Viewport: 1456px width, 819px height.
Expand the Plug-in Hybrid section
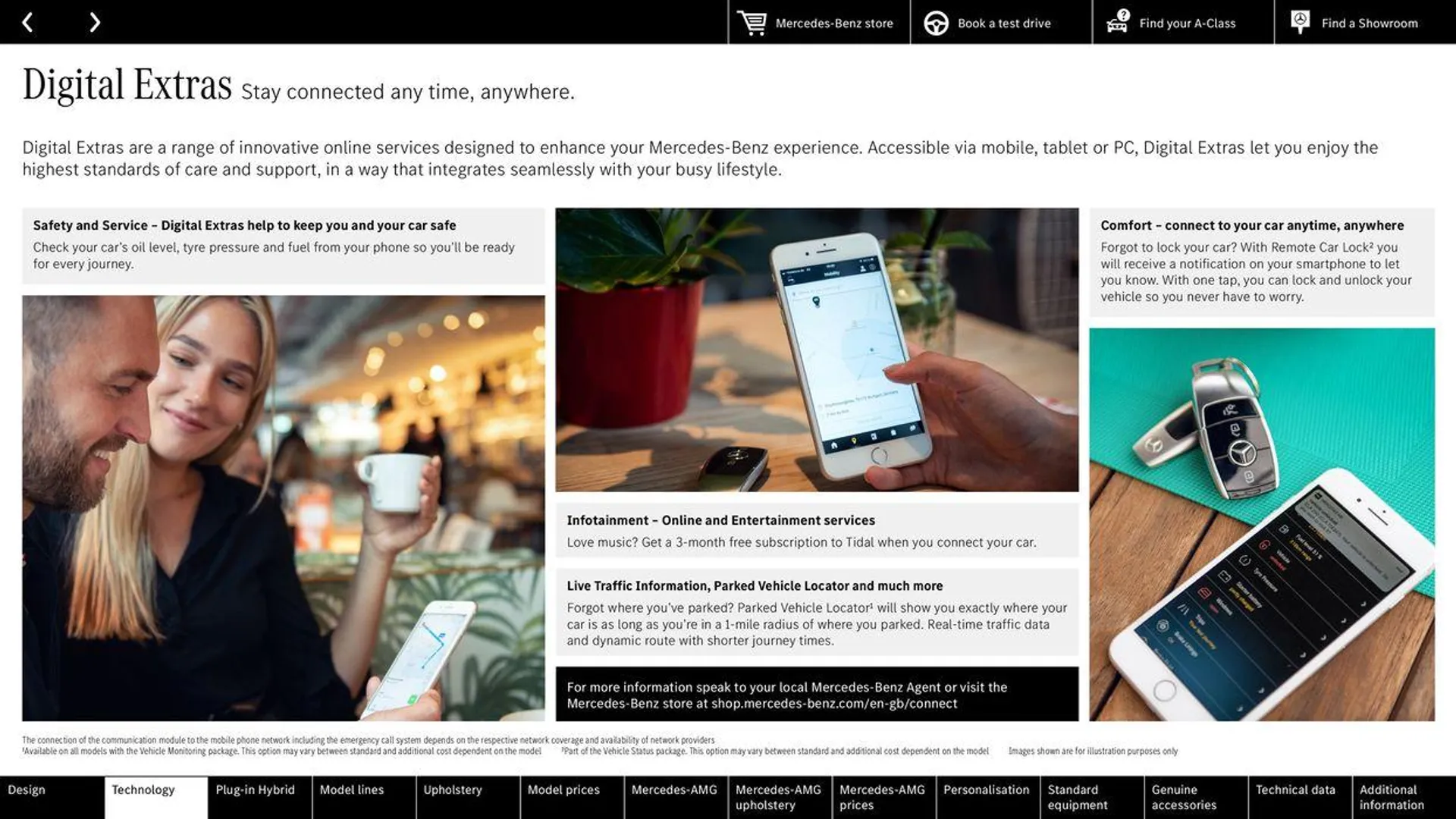coord(255,790)
